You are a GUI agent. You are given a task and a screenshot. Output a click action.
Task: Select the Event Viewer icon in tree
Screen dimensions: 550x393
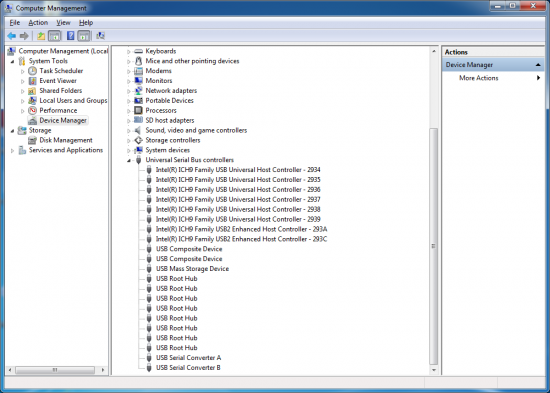tap(32, 81)
